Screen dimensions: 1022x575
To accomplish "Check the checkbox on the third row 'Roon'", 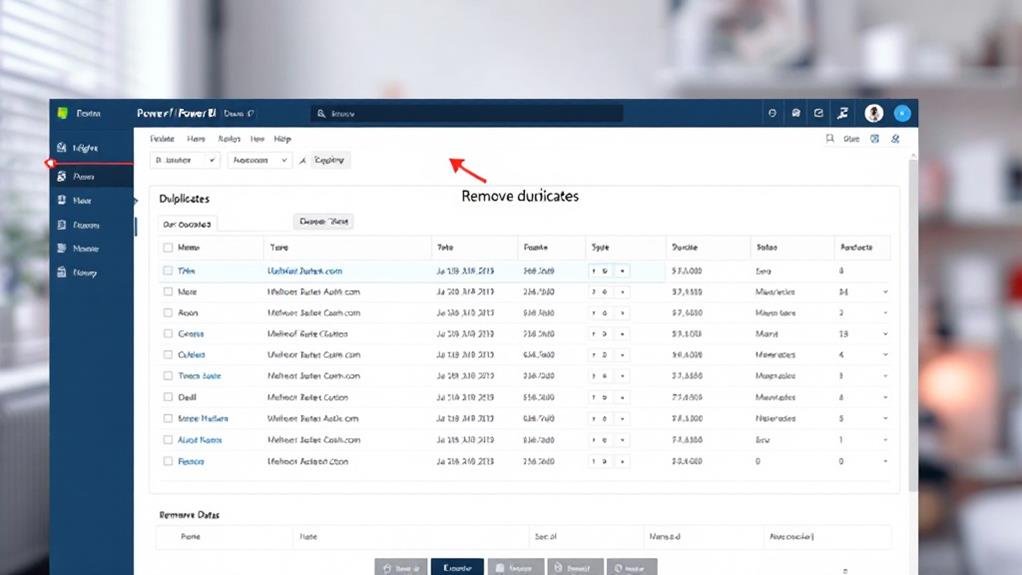I will pos(168,313).
